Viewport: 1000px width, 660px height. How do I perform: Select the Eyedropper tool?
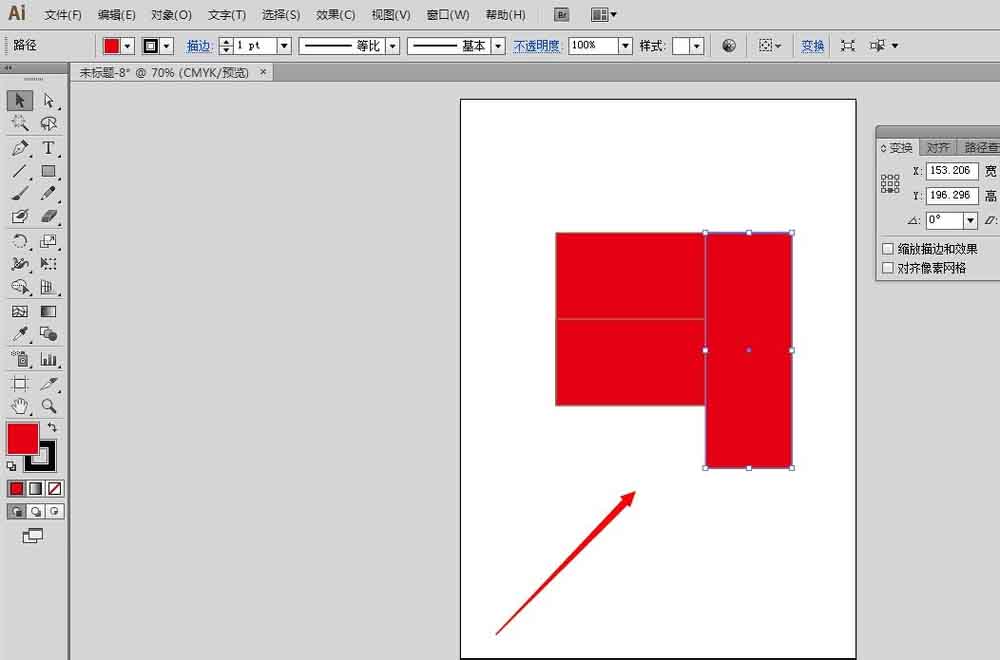(x=20, y=334)
